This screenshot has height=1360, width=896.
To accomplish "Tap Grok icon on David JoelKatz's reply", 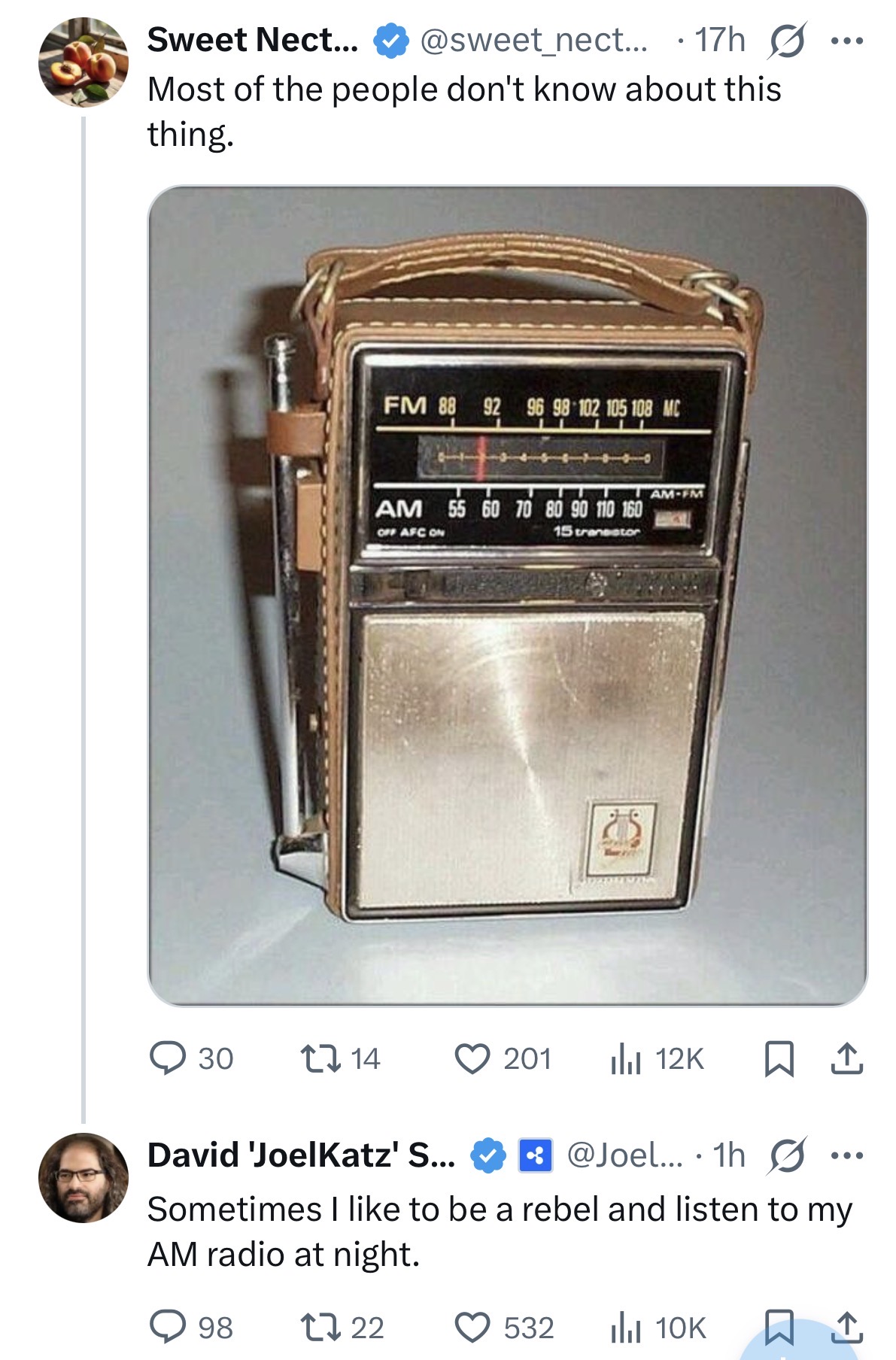I will coord(786,1155).
